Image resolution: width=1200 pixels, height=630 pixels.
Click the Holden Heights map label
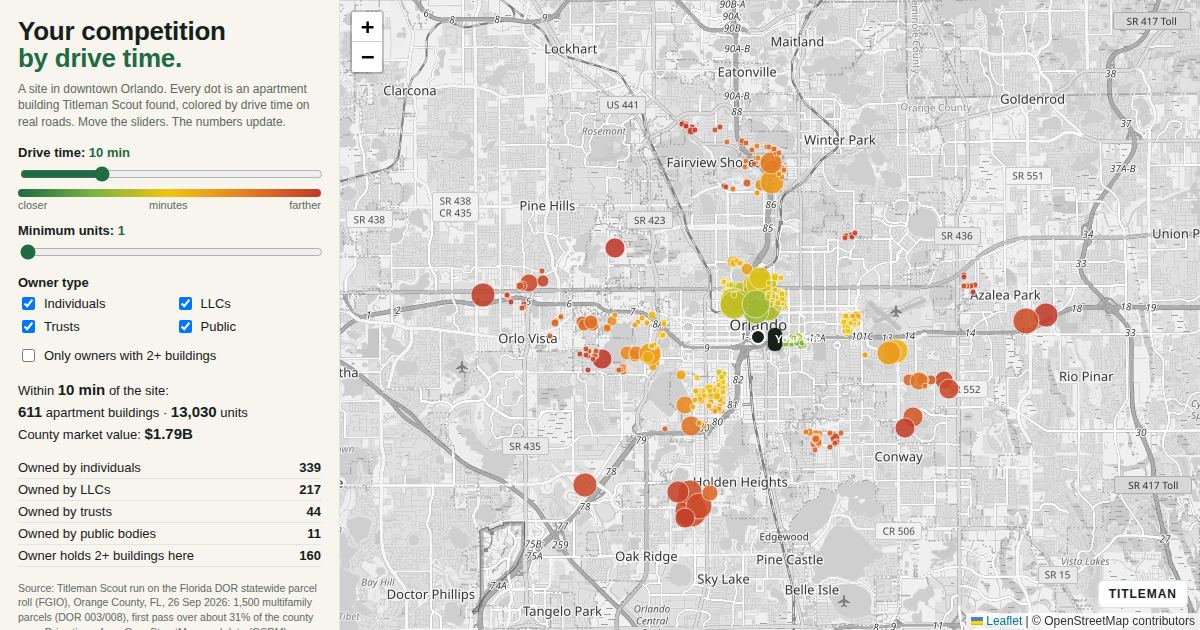[x=740, y=482]
